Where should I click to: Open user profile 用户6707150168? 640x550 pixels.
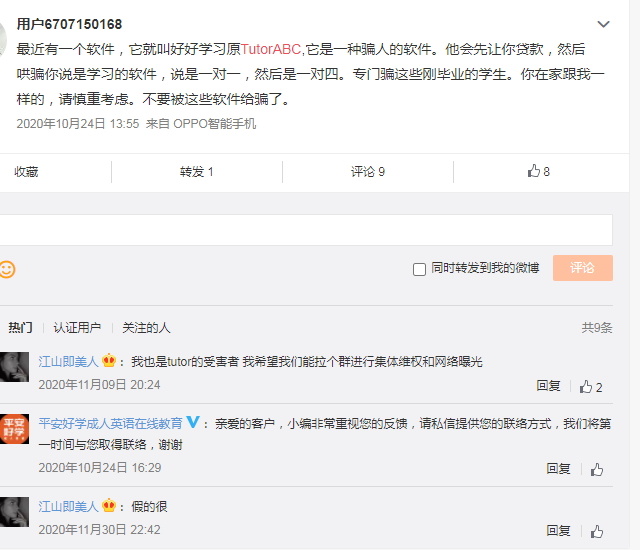pos(69,24)
